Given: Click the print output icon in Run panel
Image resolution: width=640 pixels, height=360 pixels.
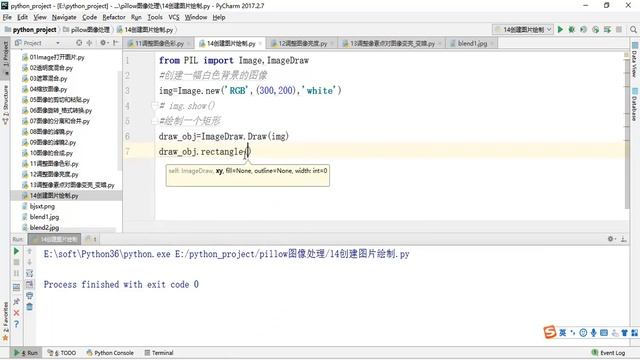Looking at the screenshot, I should (x=29, y=296).
